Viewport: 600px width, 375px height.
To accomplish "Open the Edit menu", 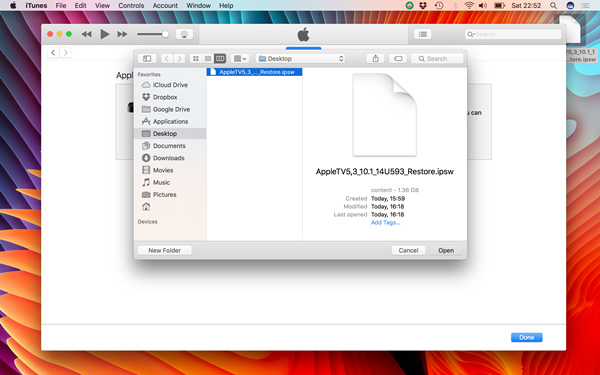I will click(80, 5).
